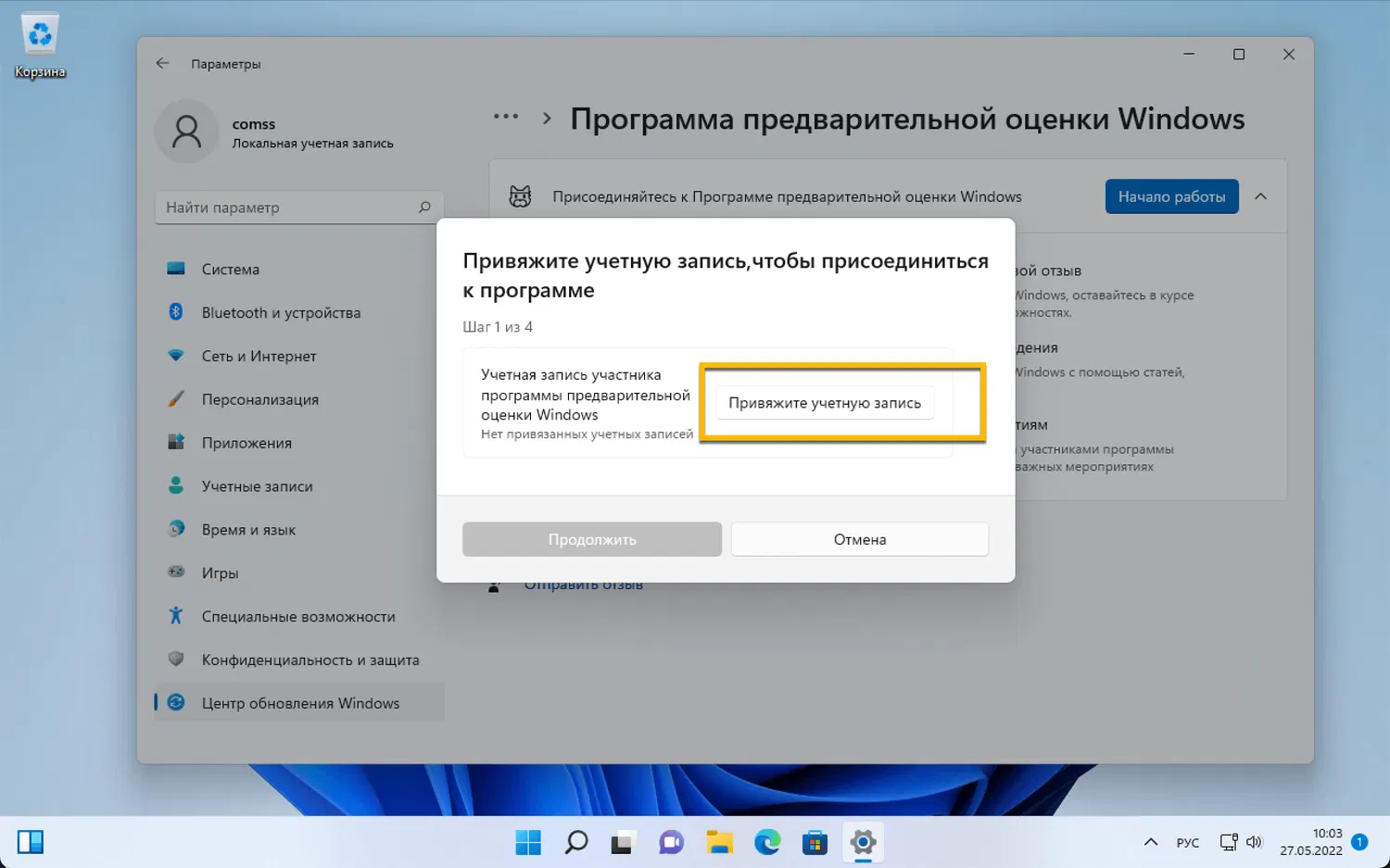Viewport: 1390px width, 868px height.
Task: Open Bluetooth и устройства settings
Action: pos(299,312)
